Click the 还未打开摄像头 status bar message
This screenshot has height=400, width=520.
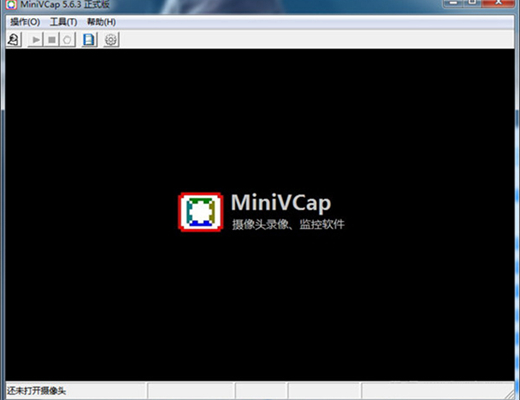(x=37, y=390)
